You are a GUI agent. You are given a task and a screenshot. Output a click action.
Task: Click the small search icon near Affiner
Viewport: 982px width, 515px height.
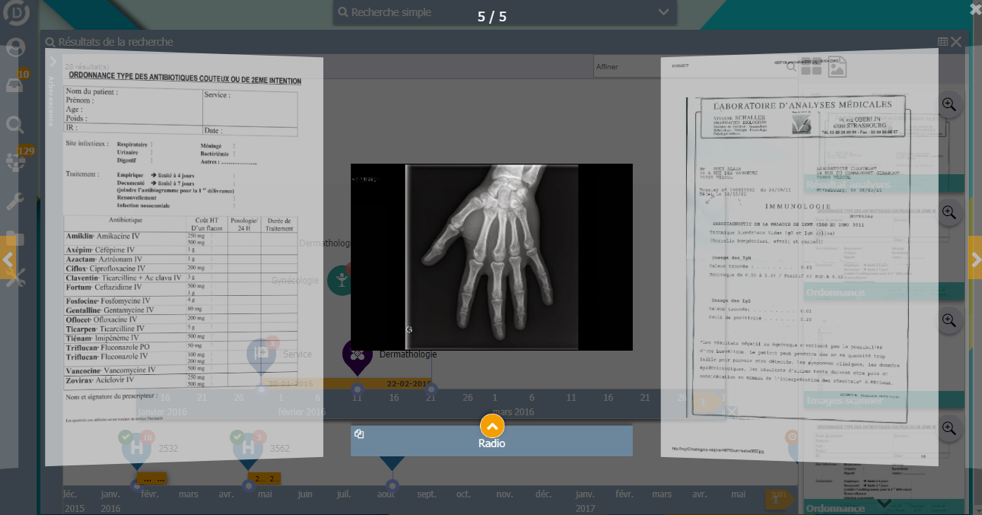coord(791,66)
